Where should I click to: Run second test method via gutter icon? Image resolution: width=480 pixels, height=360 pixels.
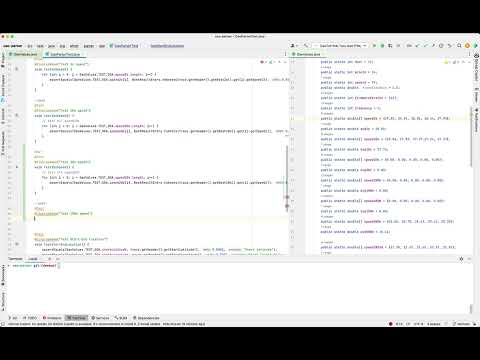point(17,115)
